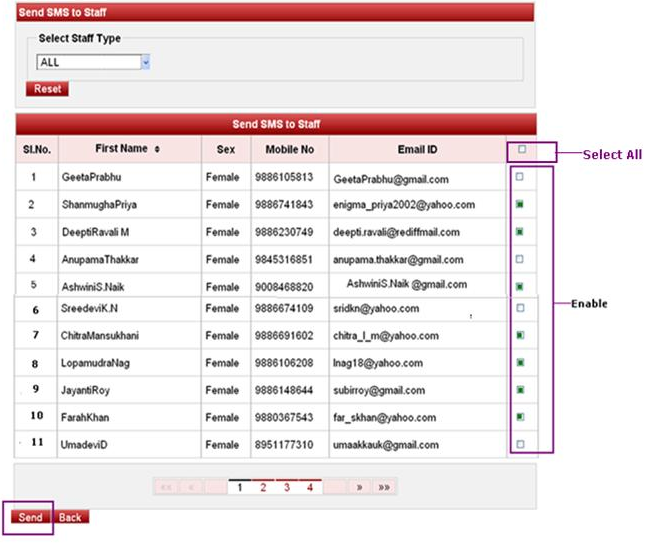Click the first page double-left arrow
The height and width of the screenshot is (544, 650).
coord(166,487)
